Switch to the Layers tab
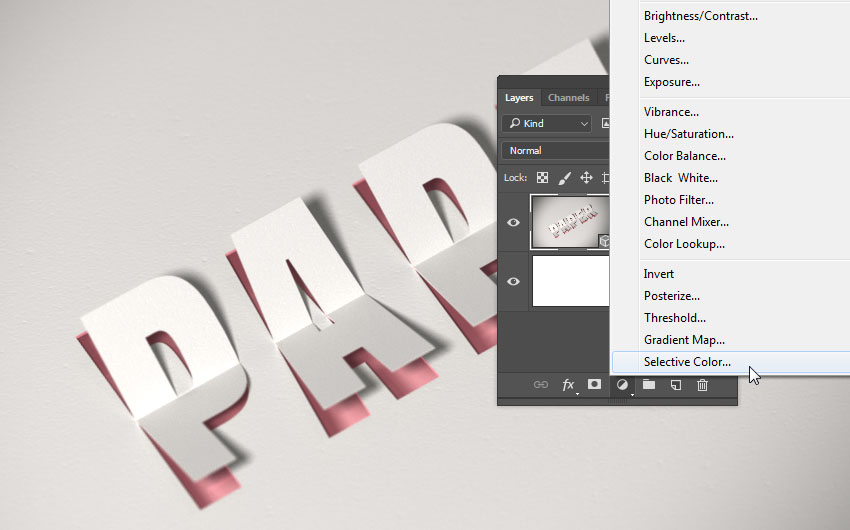The height and width of the screenshot is (530, 850). pyautogui.click(x=519, y=98)
